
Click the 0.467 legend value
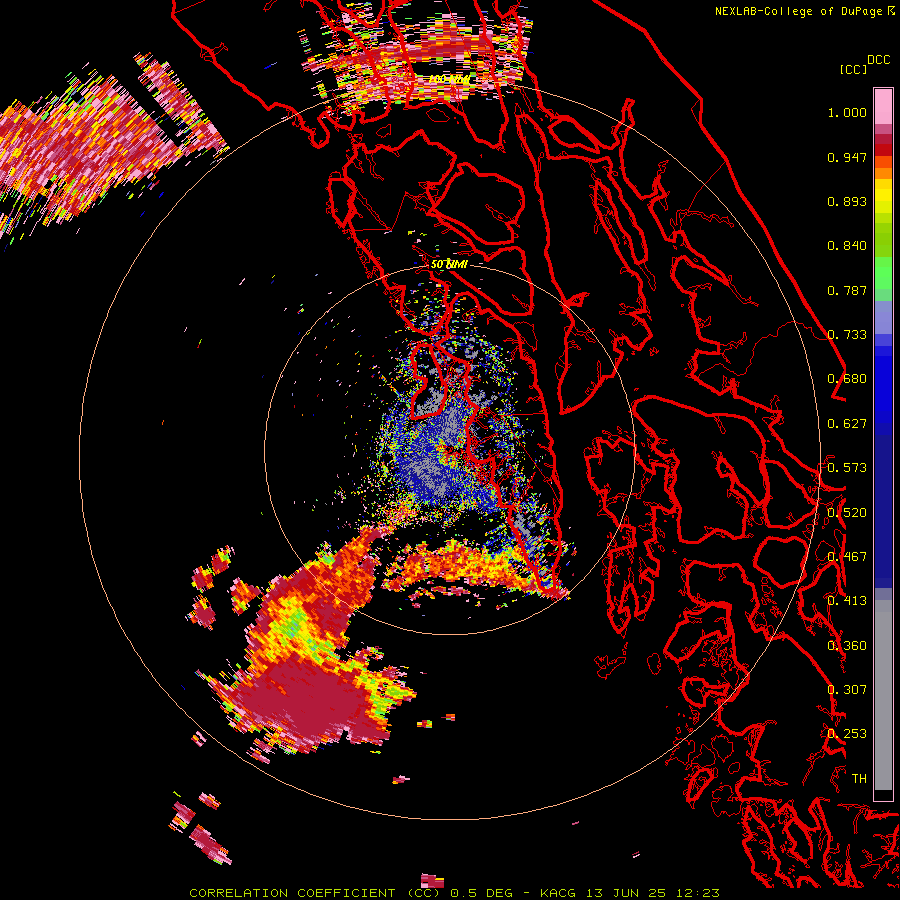(847, 557)
